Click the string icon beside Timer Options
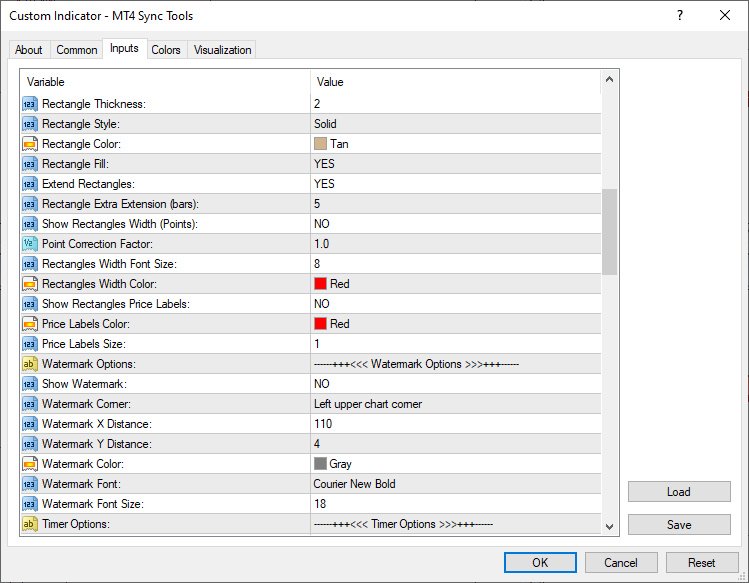The height and width of the screenshot is (583, 749). pos(29,524)
